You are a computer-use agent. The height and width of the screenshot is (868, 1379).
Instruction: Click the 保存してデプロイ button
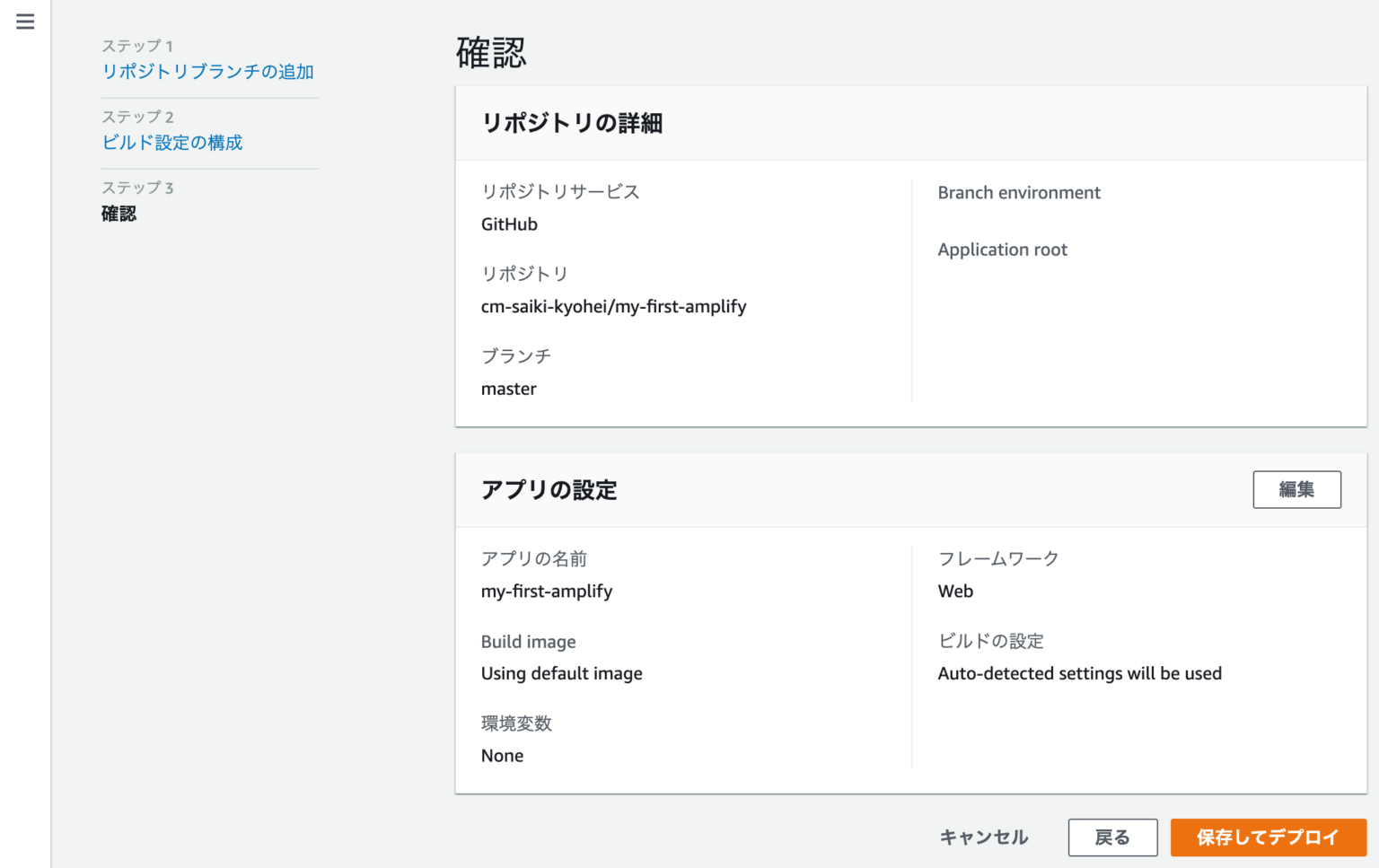[x=1267, y=837]
